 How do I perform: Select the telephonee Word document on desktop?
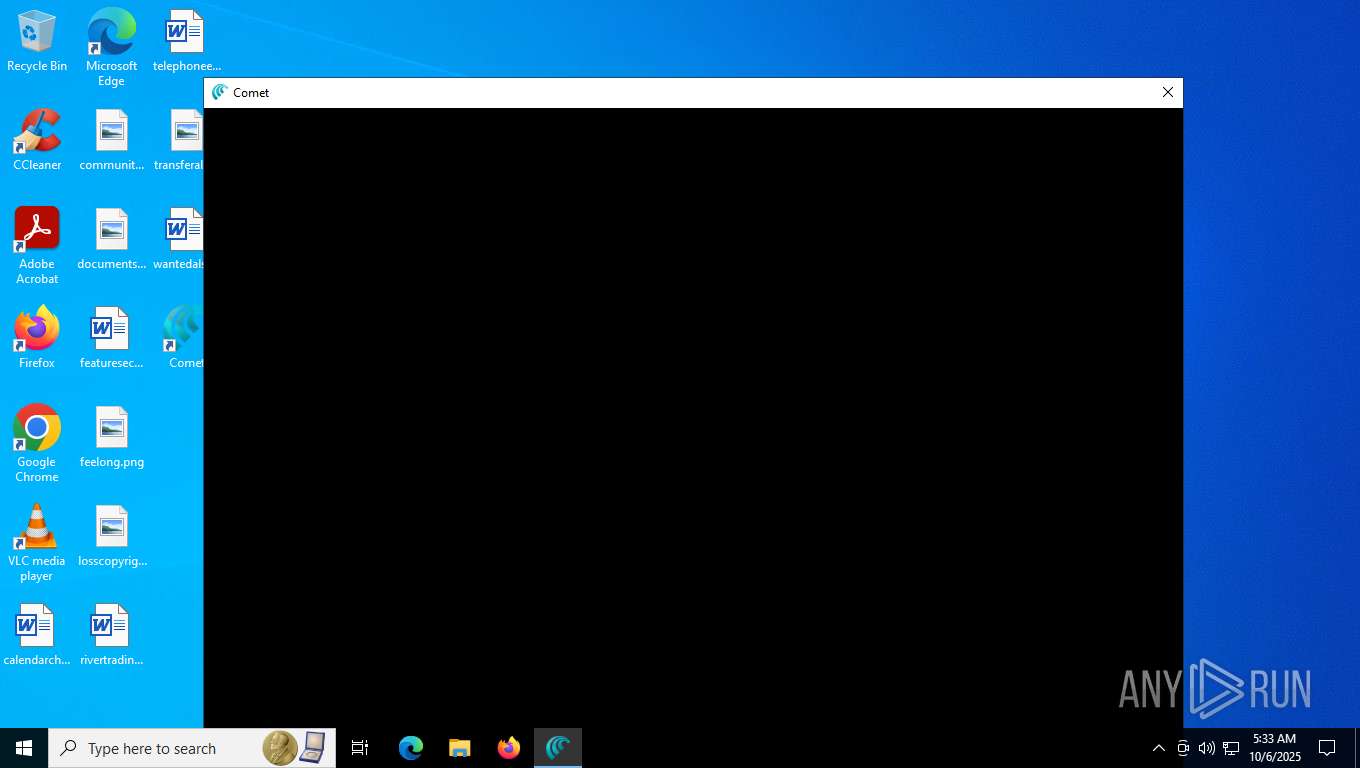(186, 41)
